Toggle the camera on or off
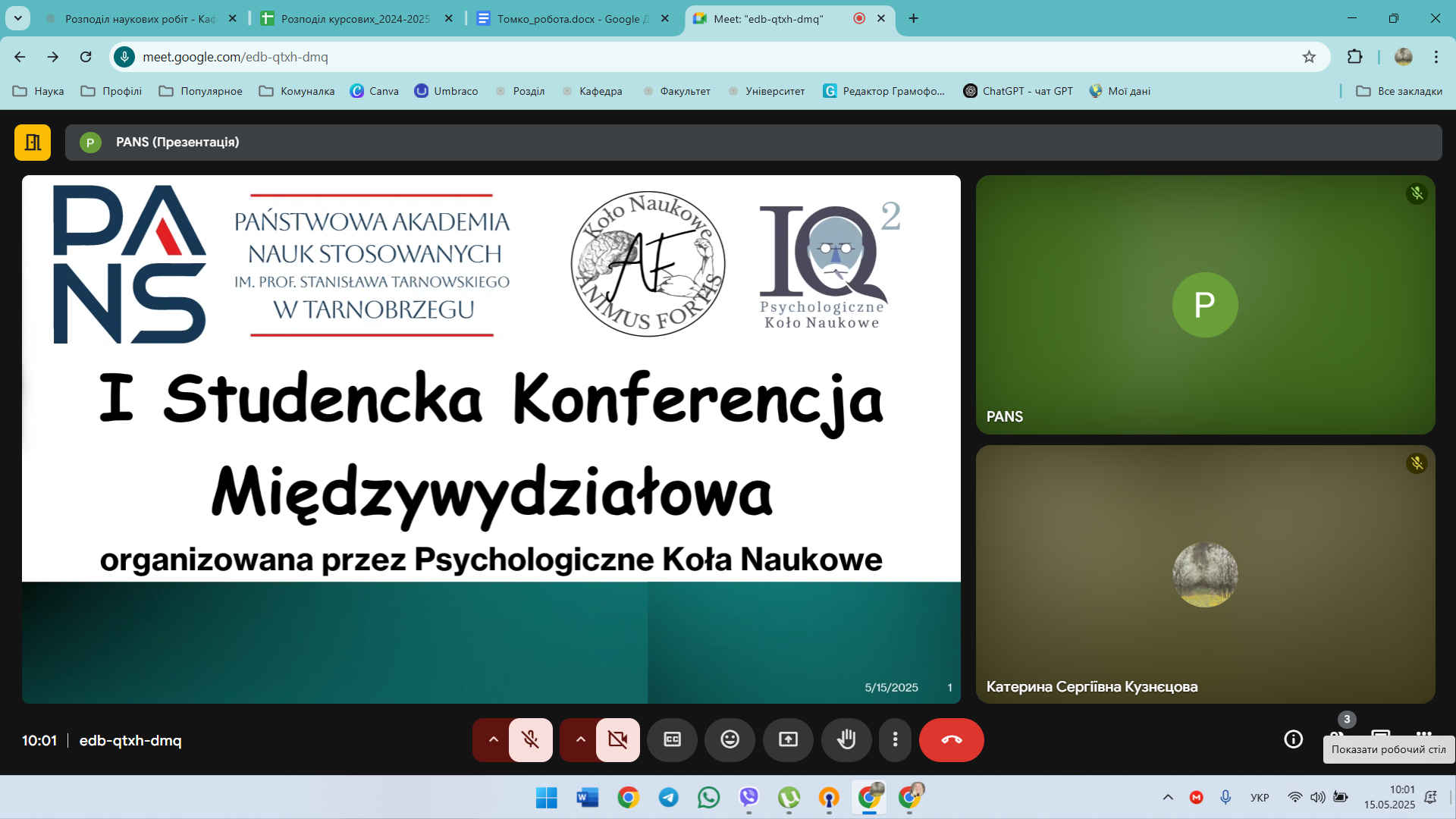 coord(617,739)
